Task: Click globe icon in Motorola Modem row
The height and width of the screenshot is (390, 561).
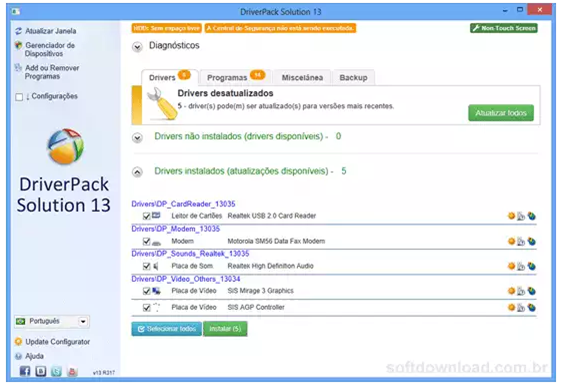Action: [x=532, y=242]
